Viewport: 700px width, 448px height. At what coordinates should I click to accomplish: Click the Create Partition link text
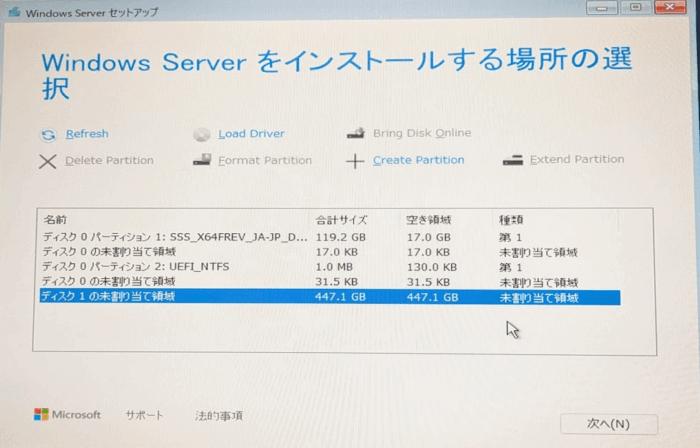coord(418,160)
